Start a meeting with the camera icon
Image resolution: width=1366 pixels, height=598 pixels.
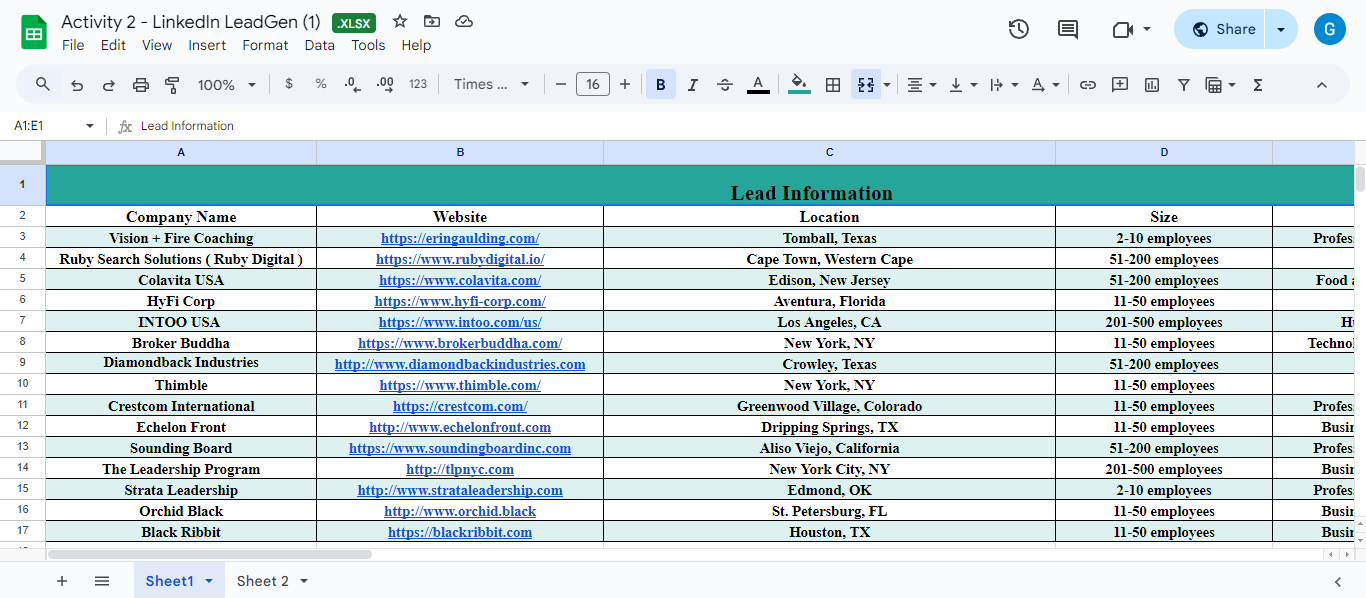[x=1122, y=29]
